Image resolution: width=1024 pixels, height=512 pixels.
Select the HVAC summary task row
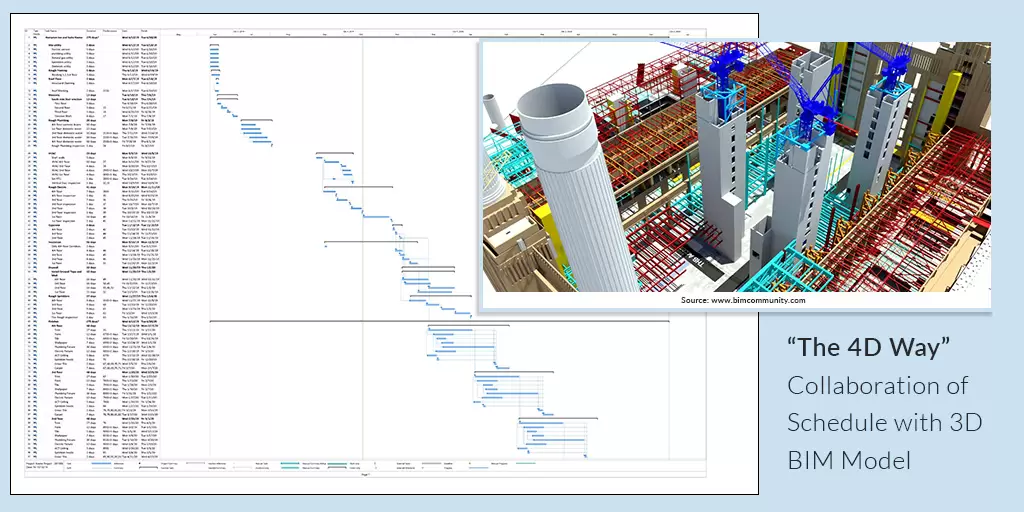pos(54,153)
